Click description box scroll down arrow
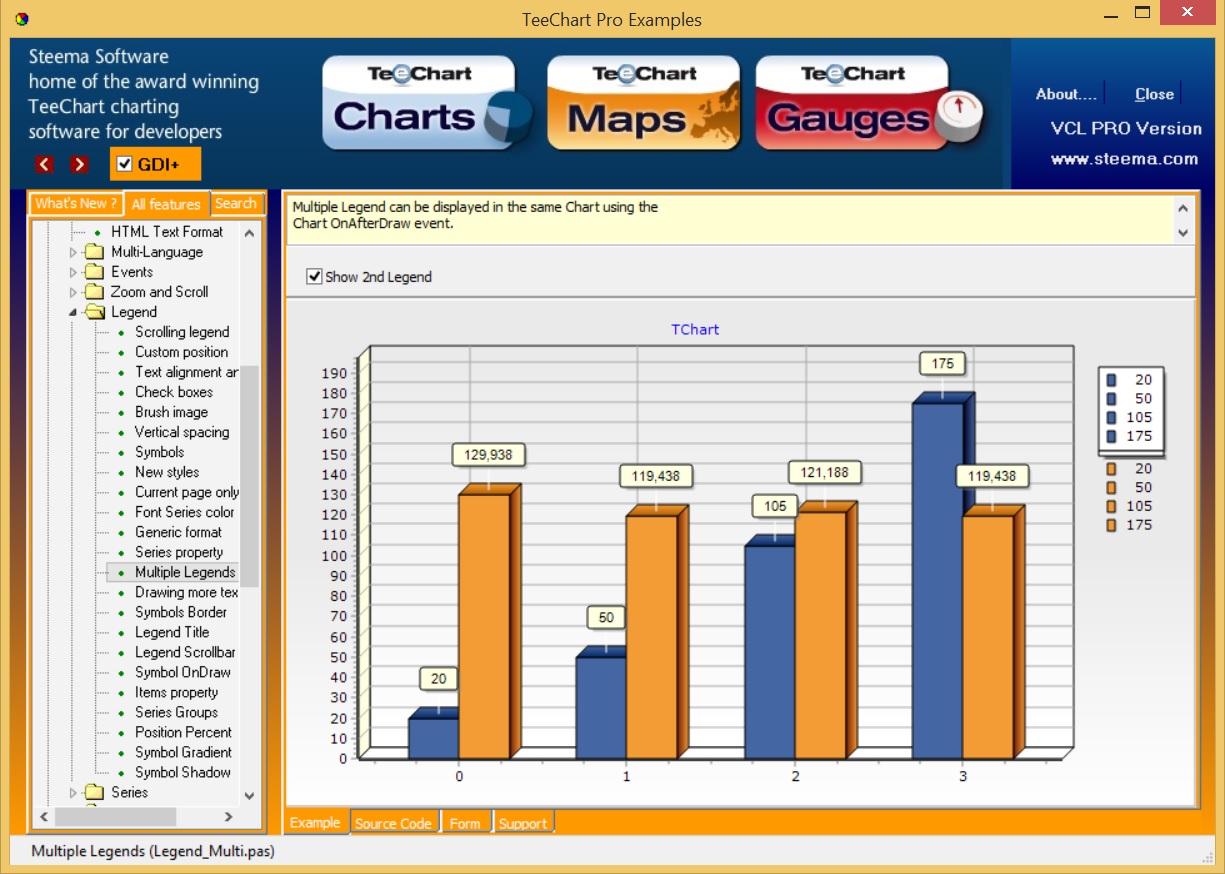 click(1183, 233)
